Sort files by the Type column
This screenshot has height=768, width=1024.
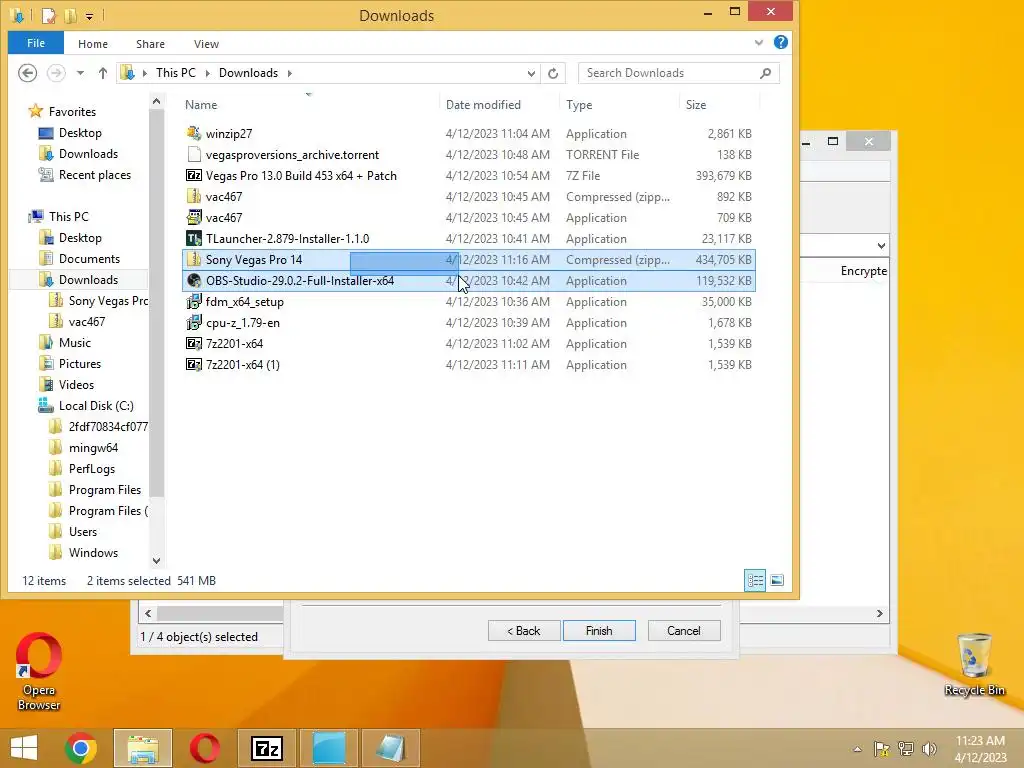pyautogui.click(x=579, y=104)
